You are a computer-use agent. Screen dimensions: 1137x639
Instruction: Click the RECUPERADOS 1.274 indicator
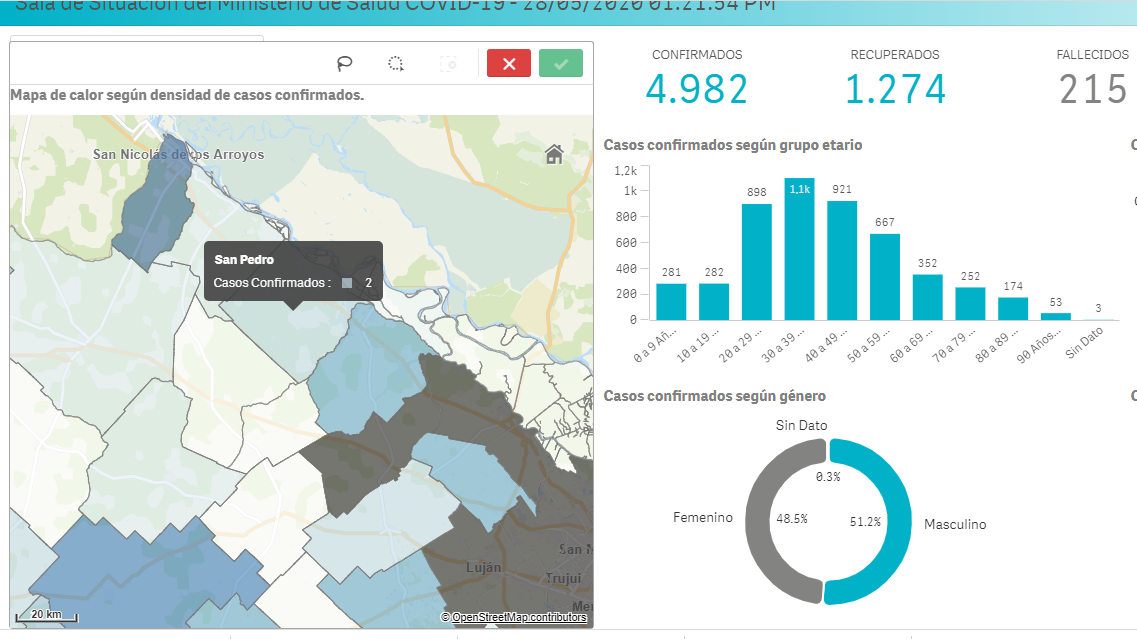point(895,88)
